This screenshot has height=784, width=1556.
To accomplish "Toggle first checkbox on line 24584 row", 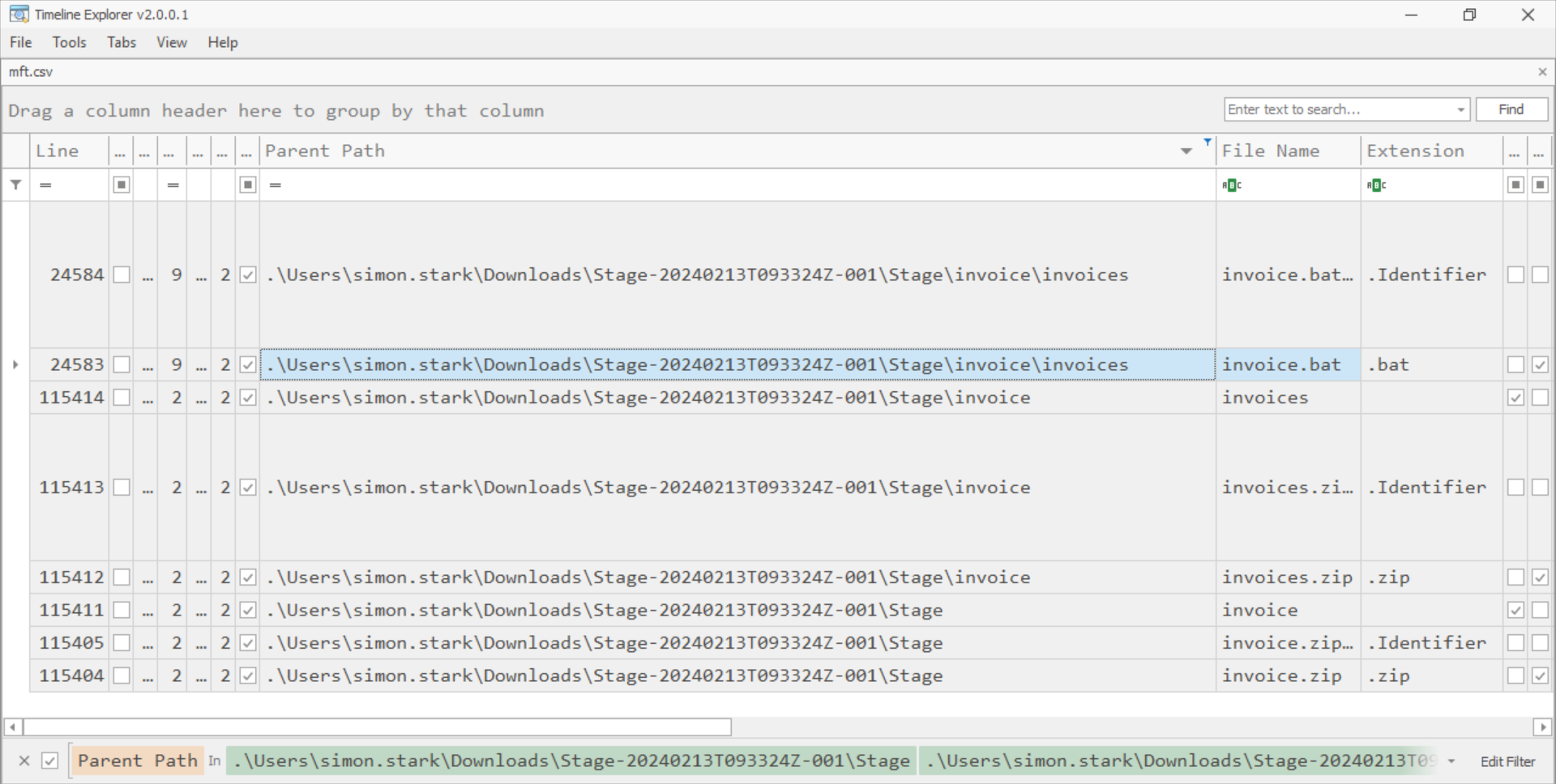I will (x=122, y=275).
